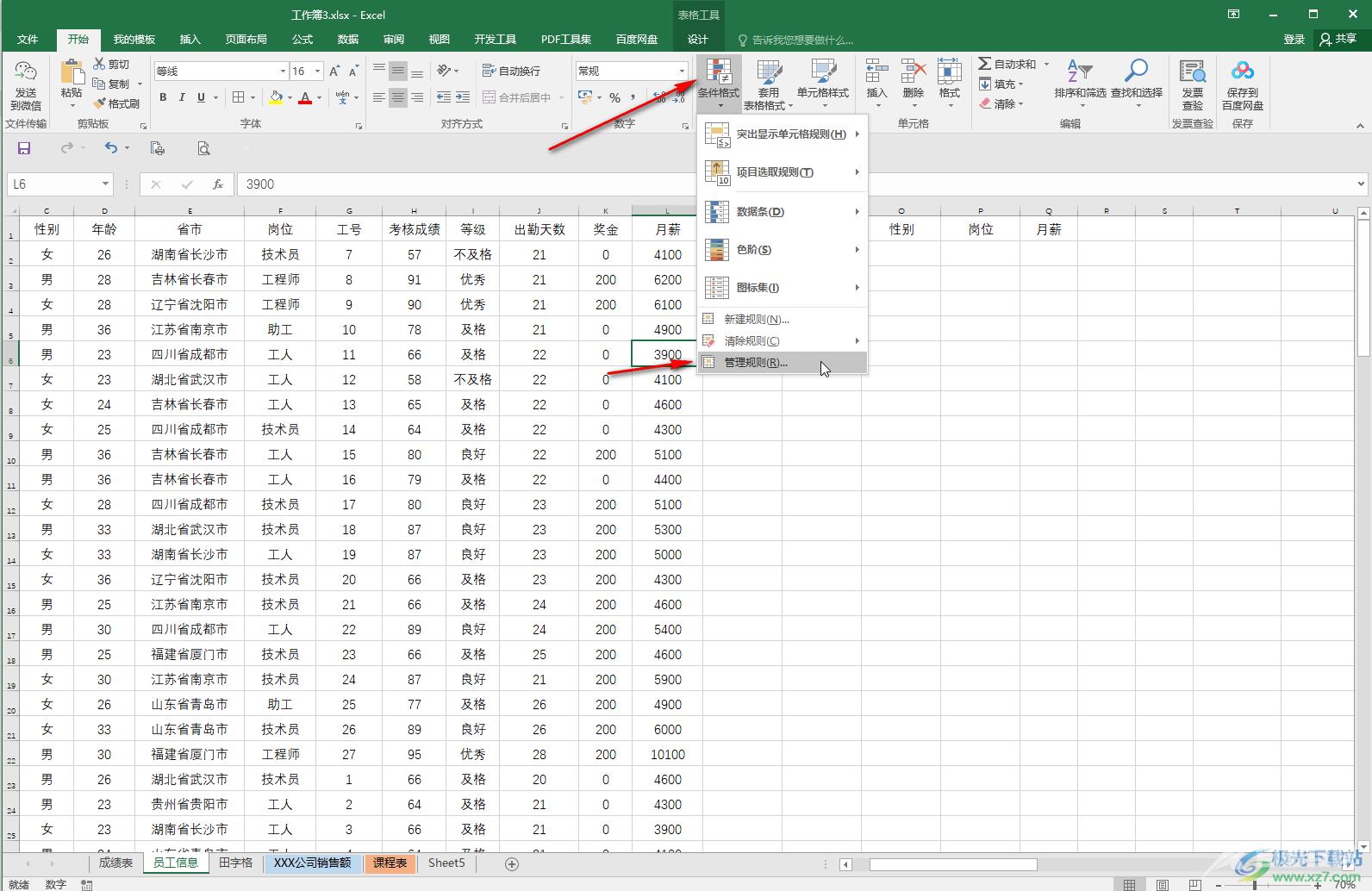
Task: Open Color Scales (色阶) submenu
Action: (x=783, y=249)
